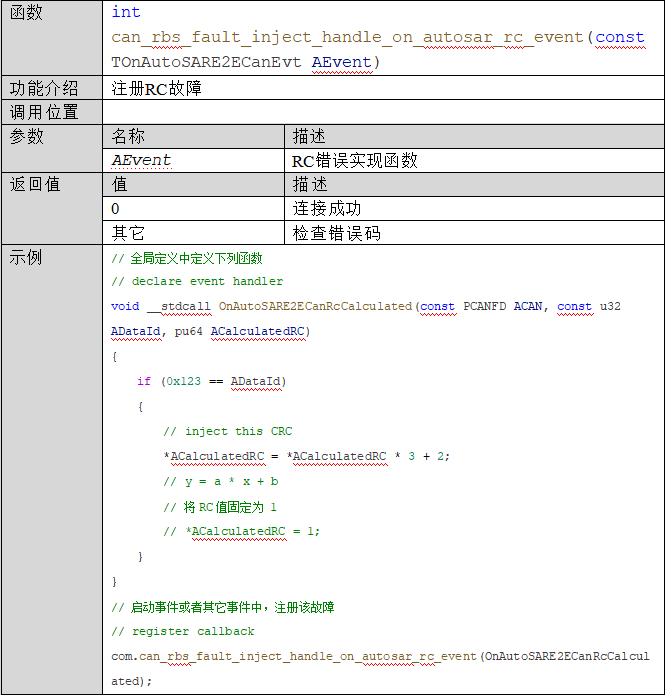Select the '检查错误码' description
This screenshot has width=666, height=696.
336,233
